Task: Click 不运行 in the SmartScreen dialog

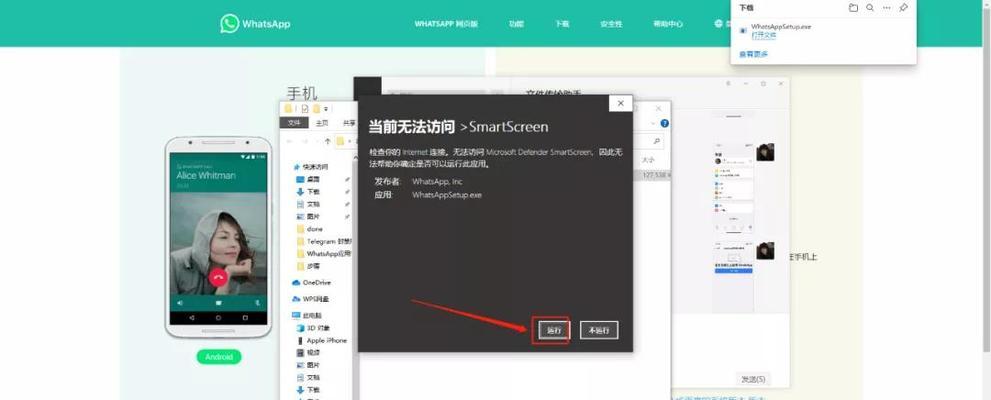Action: (599, 330)
